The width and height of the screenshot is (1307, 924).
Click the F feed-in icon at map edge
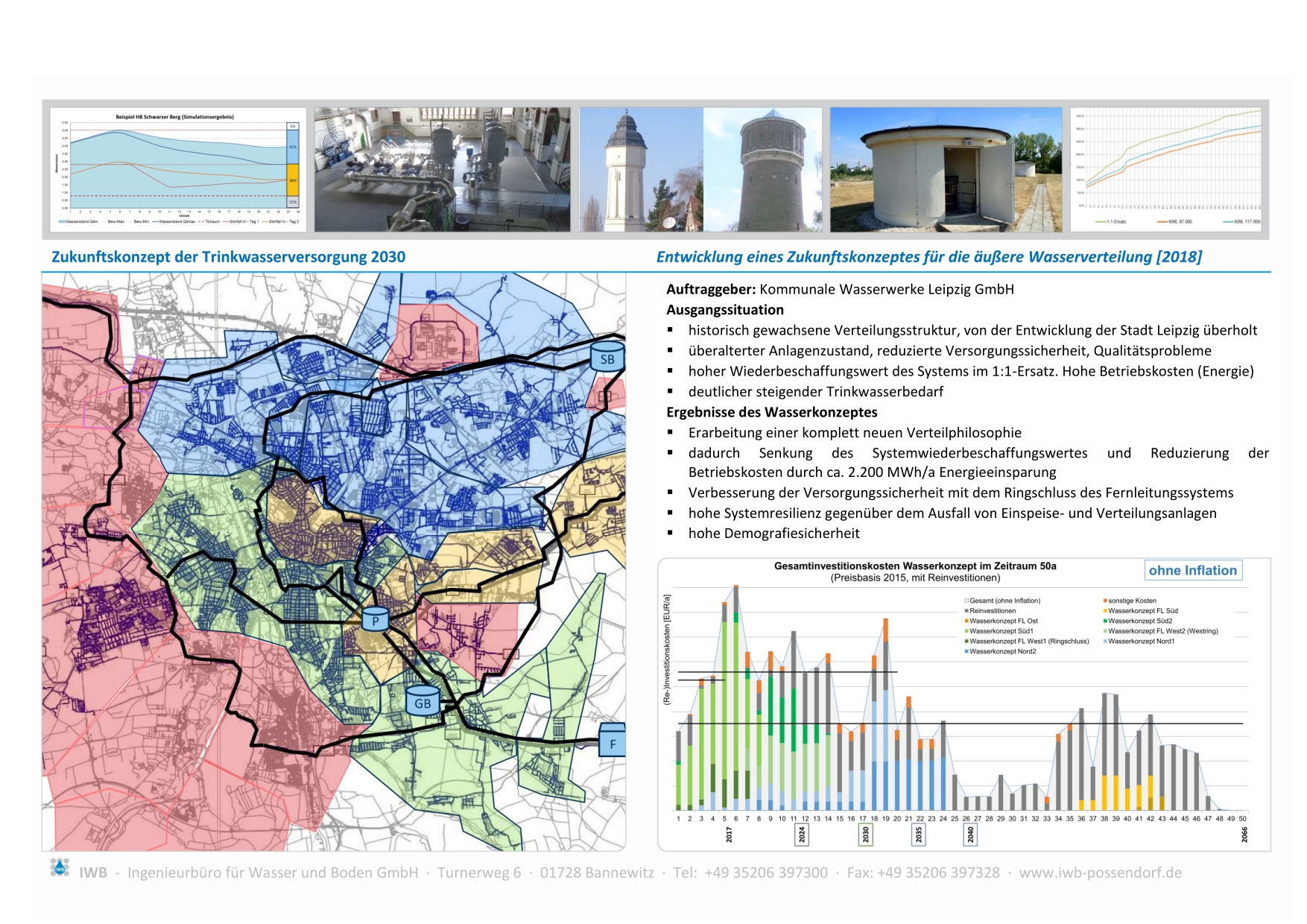[613, 742]
